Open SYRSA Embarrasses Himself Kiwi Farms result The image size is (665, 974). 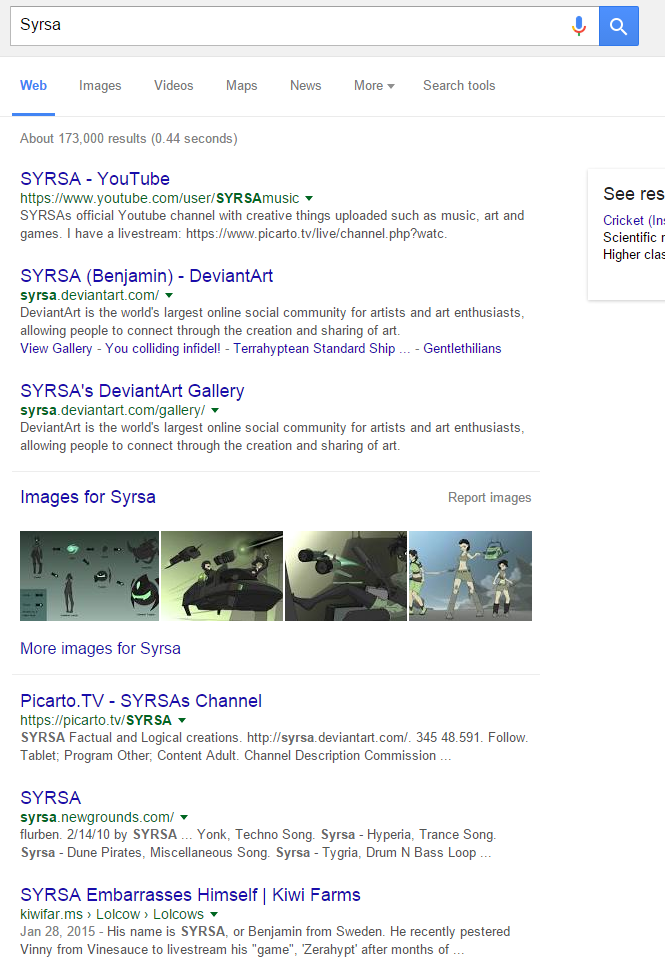pos(190,894)
